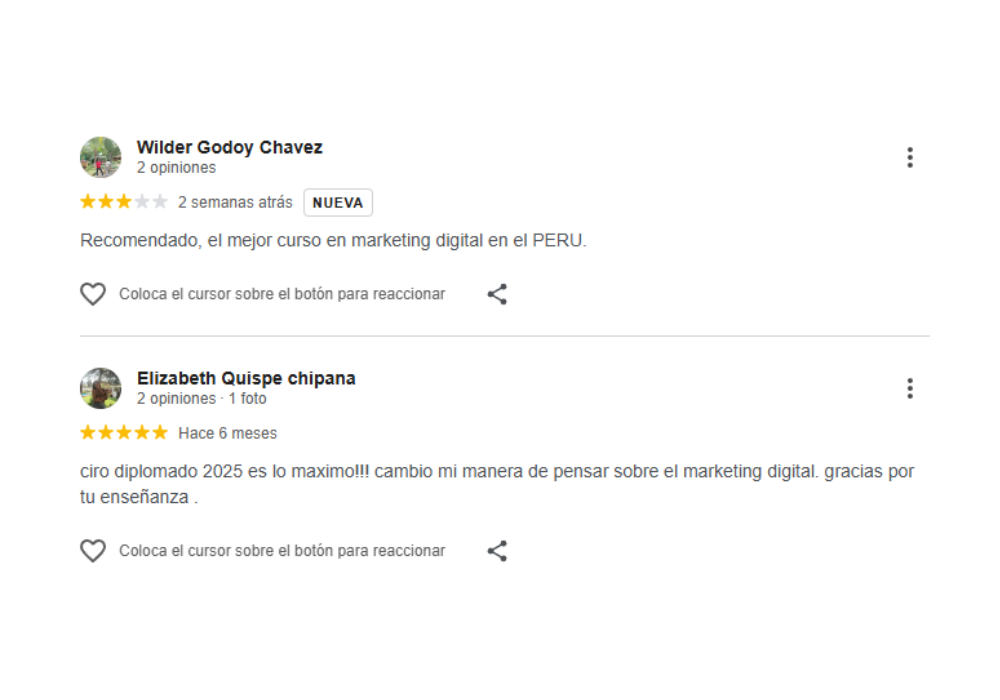Open the three-dot menu on Elizabeth's review
Viewport: 1000px width, 700px height.
tap(909, 388)
